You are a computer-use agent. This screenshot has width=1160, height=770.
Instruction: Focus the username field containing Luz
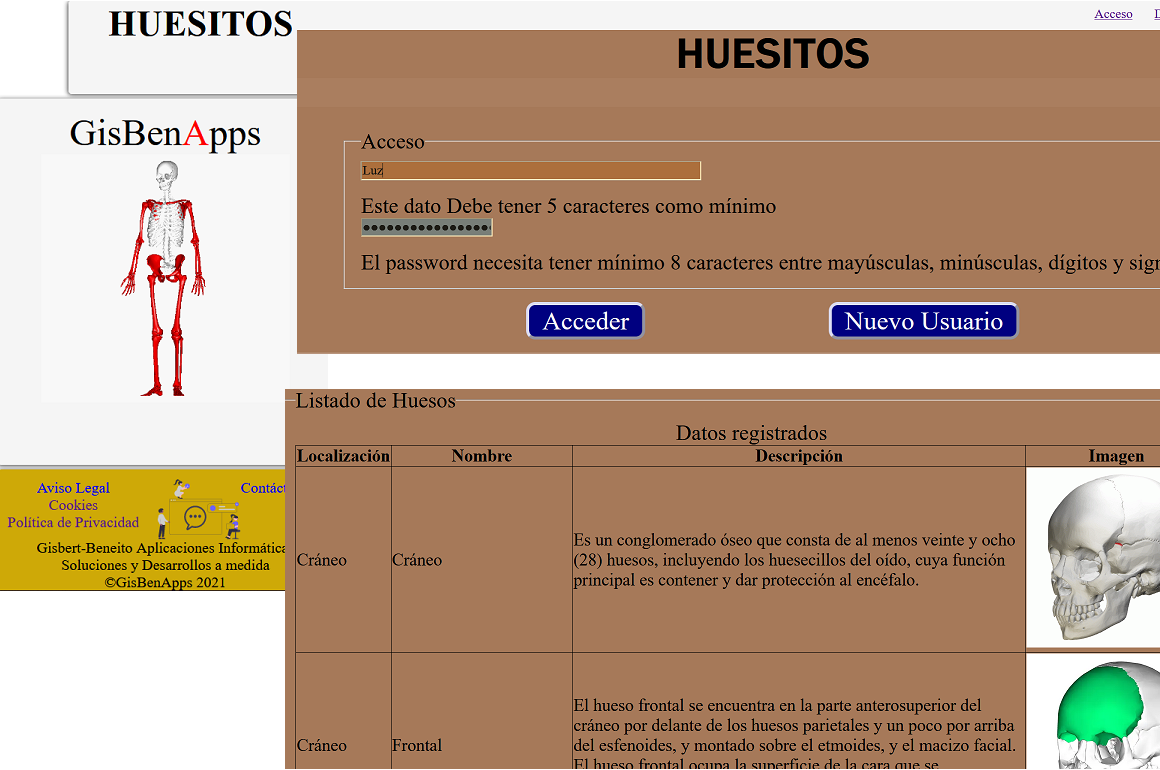point(530,171)
